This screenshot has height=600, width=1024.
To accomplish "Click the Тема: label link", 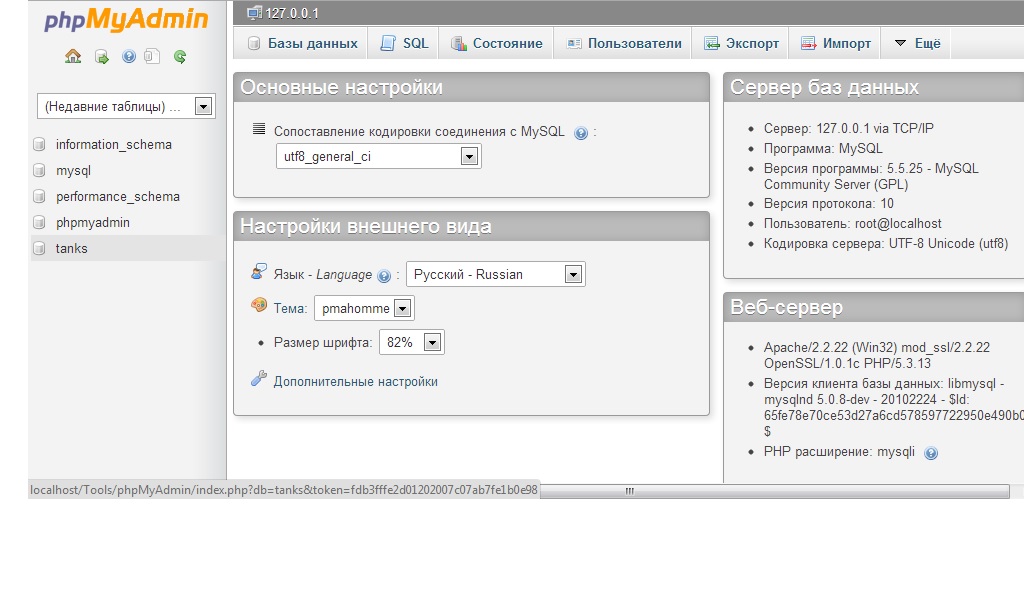I will (x=290, y=308).
